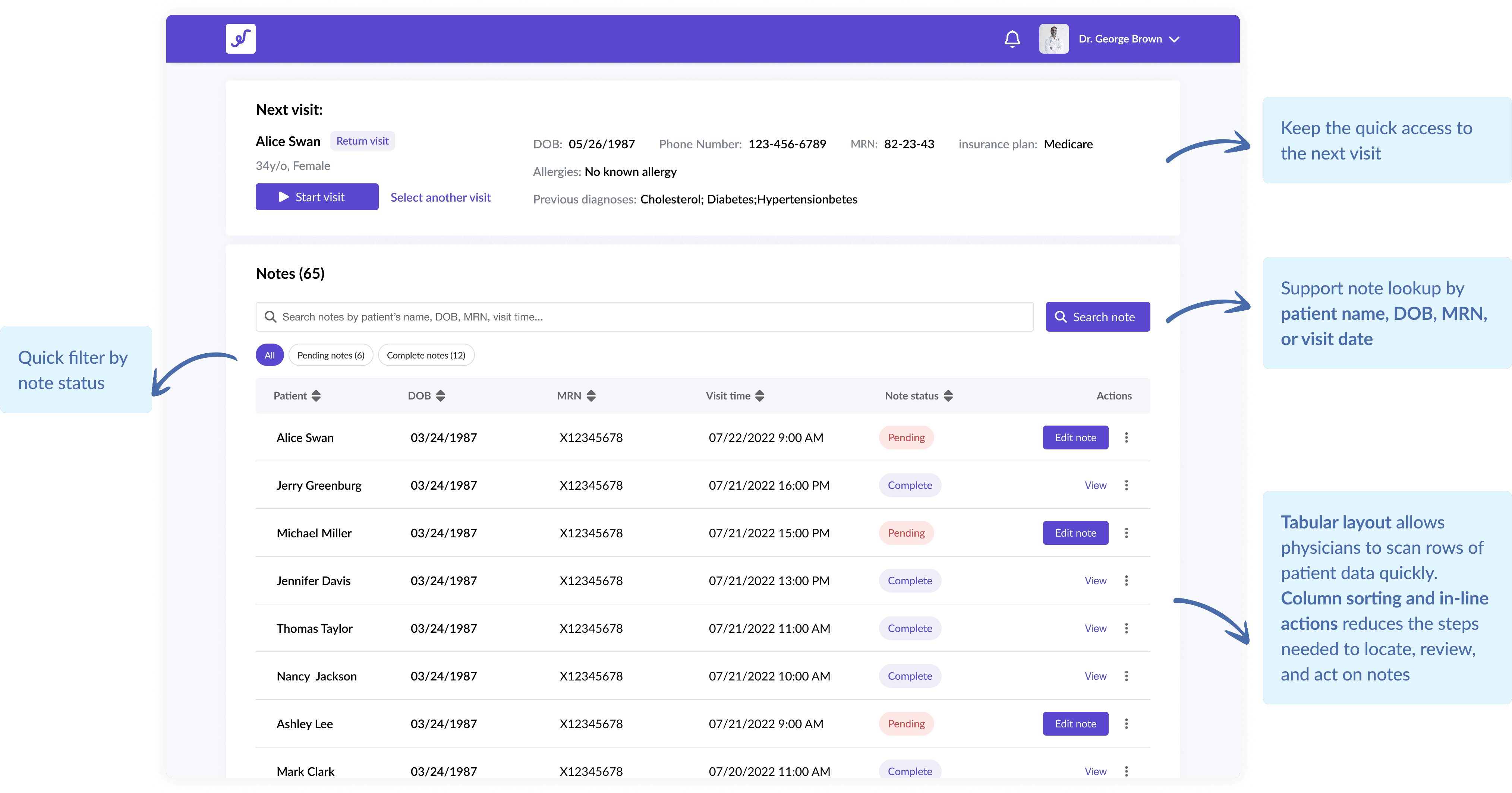Open three-dot menu for Ashley Lee row

click(x=1126, y=724)
